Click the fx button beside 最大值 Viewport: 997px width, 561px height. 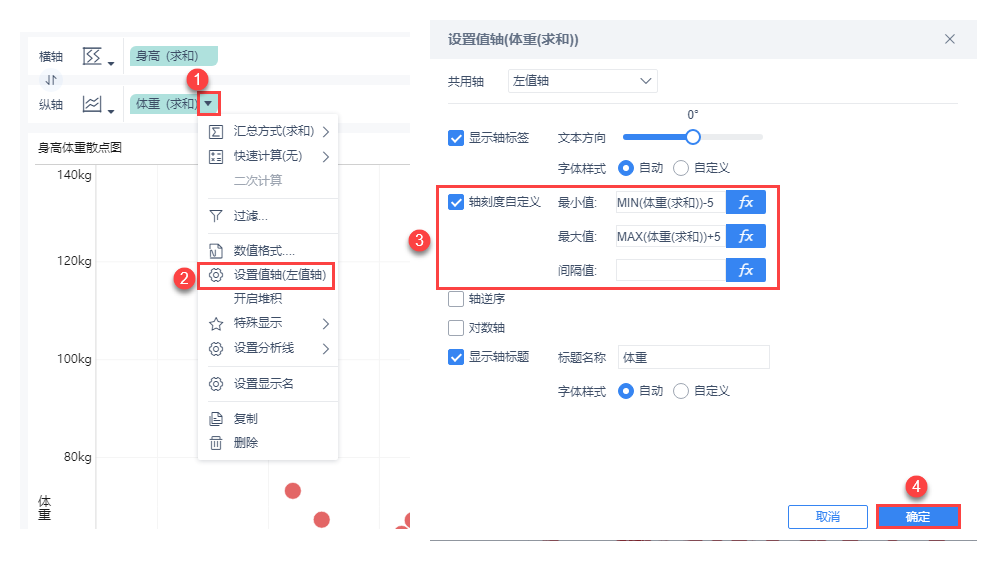coord(745,237)
